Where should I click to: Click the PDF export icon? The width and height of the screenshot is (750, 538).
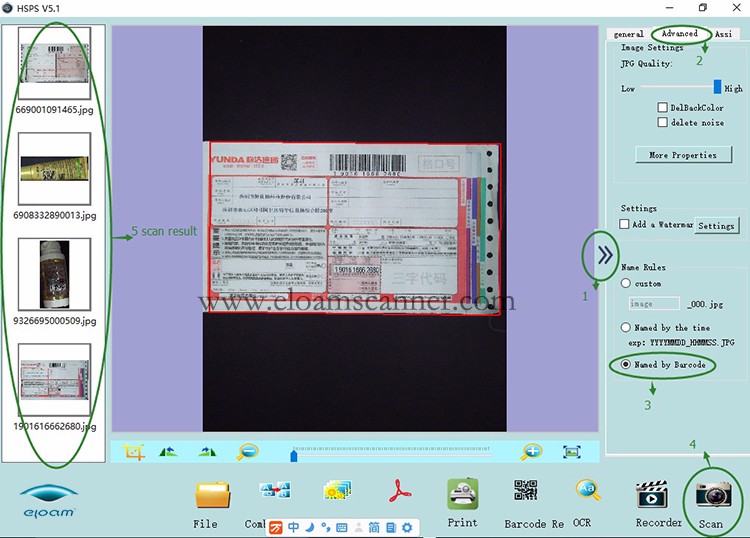402,492
